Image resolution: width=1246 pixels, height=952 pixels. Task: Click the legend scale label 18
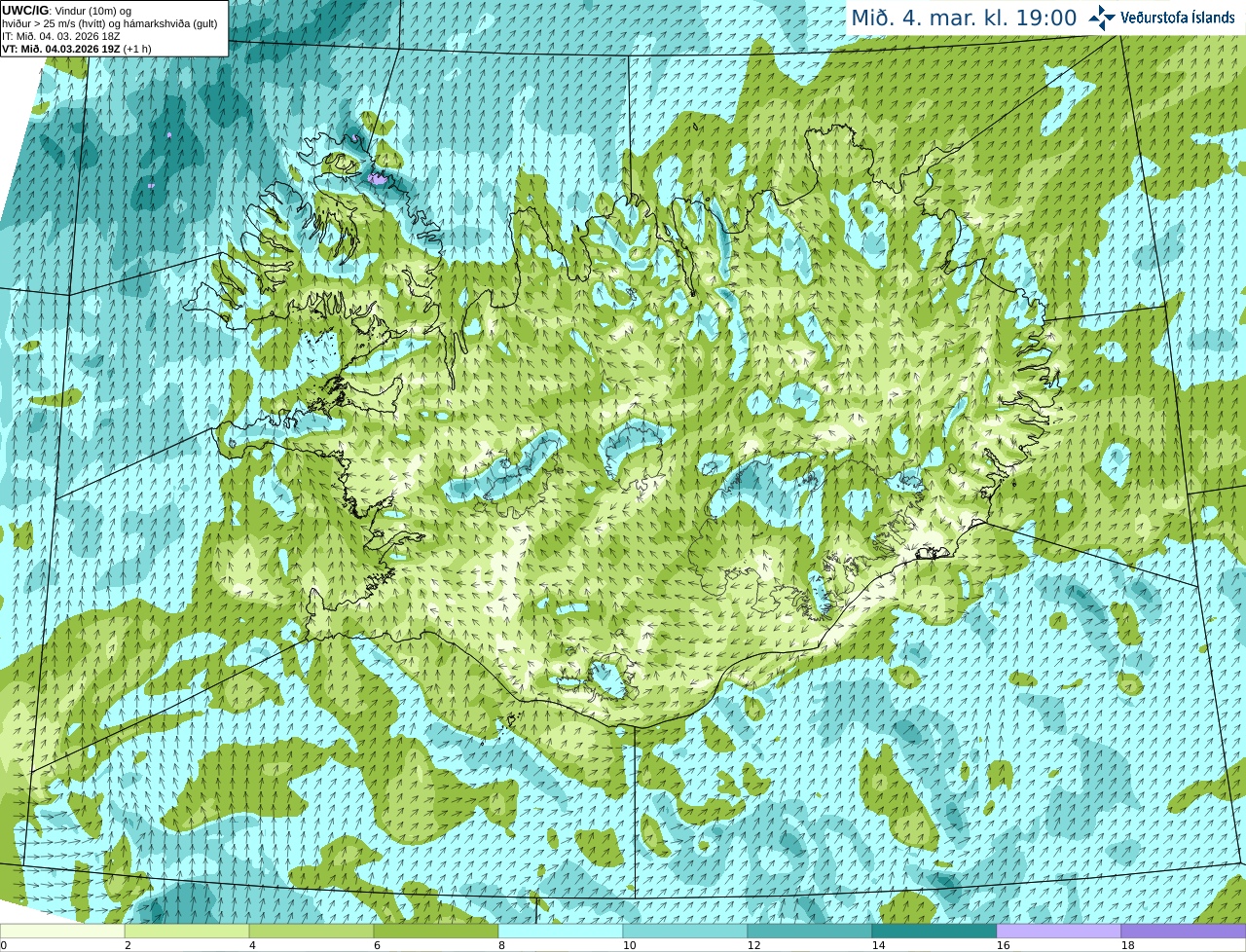[x=1127, y=945]
